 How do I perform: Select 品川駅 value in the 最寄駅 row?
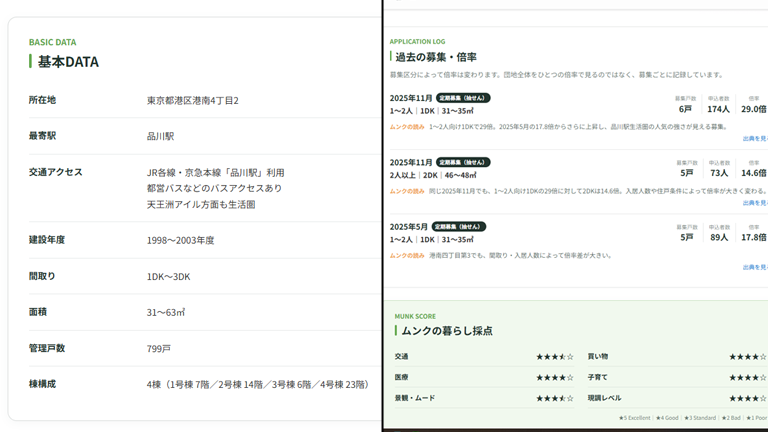(160, 136)
